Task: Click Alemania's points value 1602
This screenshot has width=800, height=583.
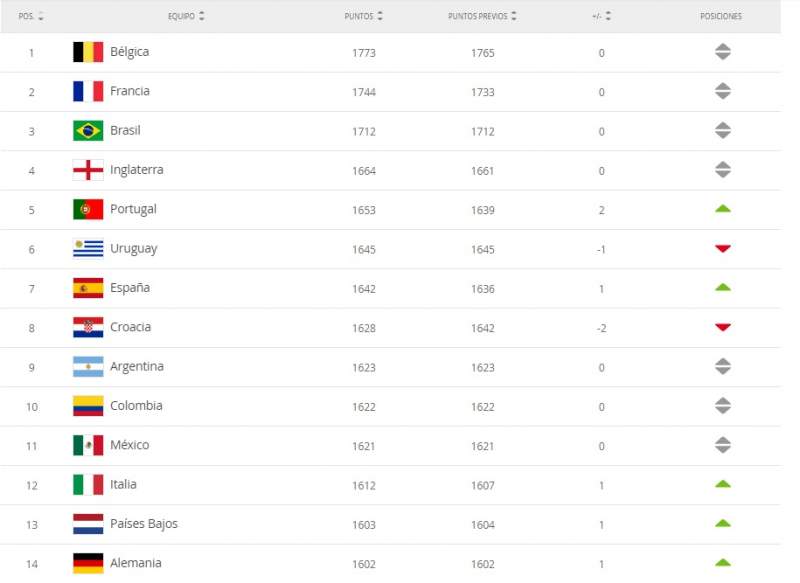Action: [363, 563]
